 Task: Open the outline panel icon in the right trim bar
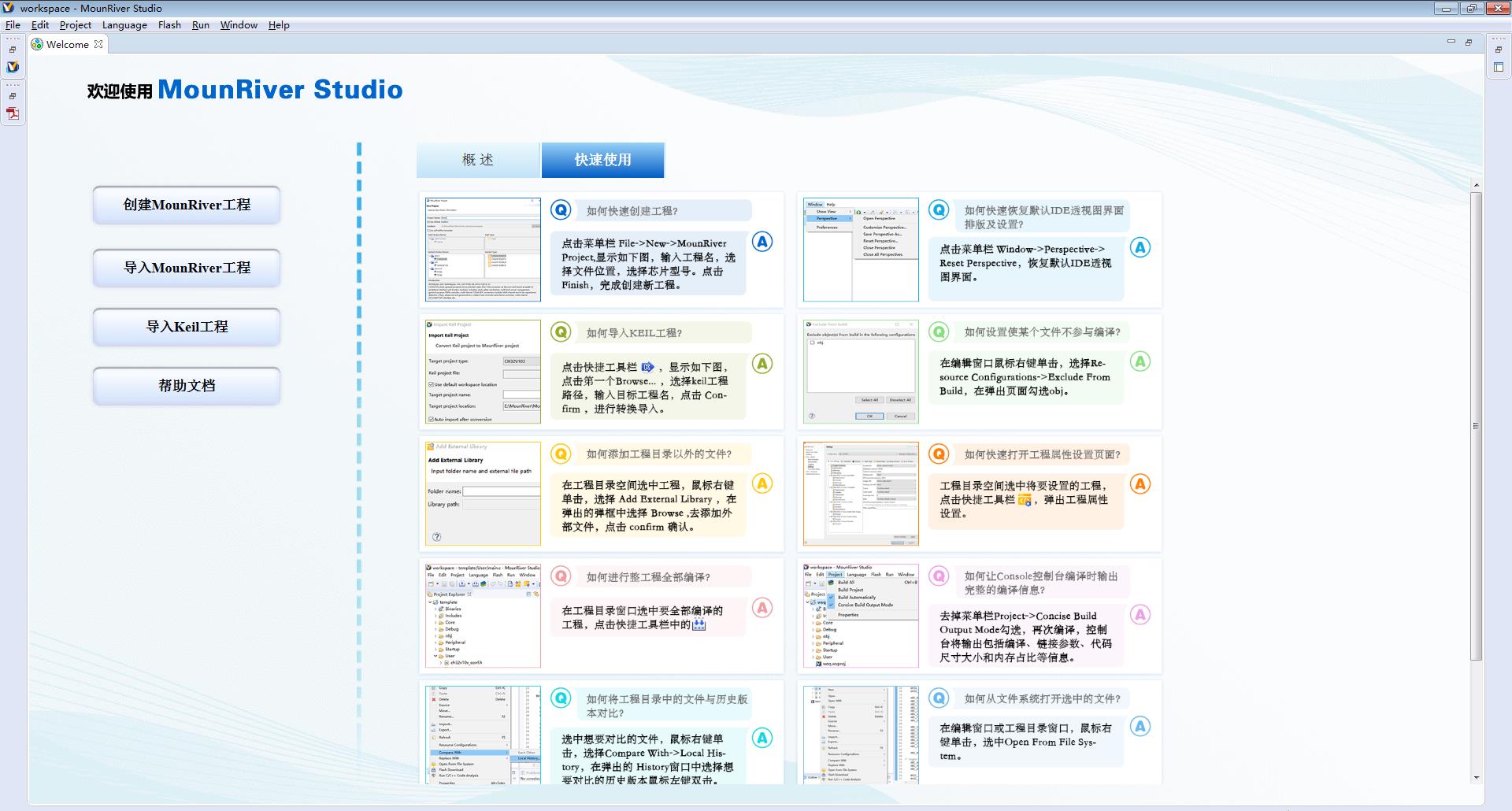(x=1499, y=67)
